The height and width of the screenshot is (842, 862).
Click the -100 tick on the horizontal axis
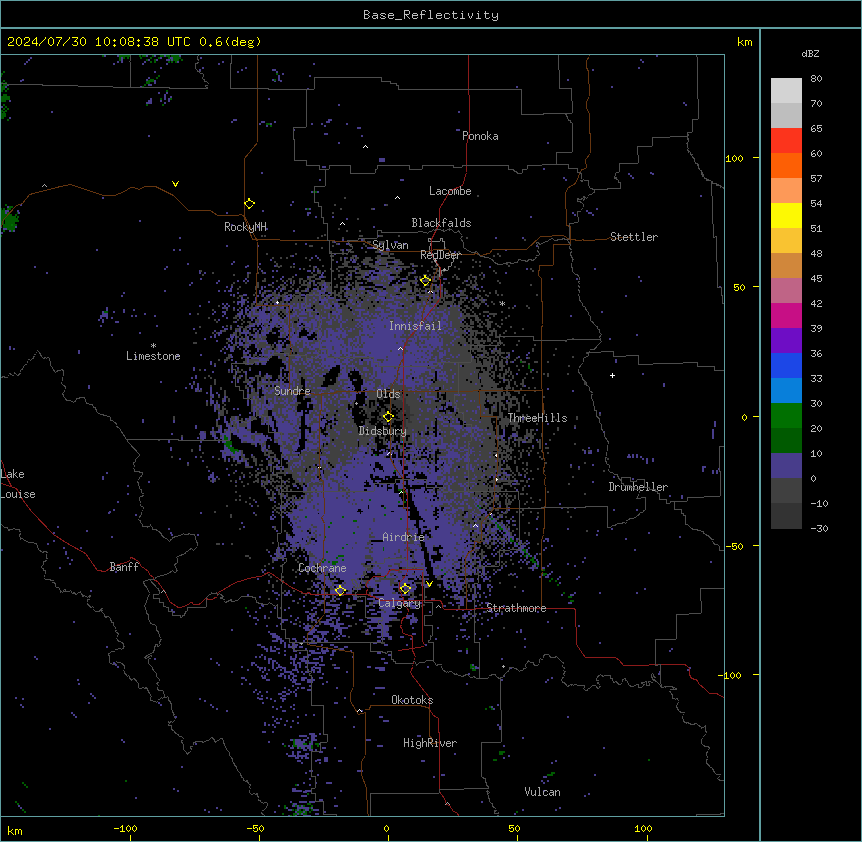click(x=125, y=828)
